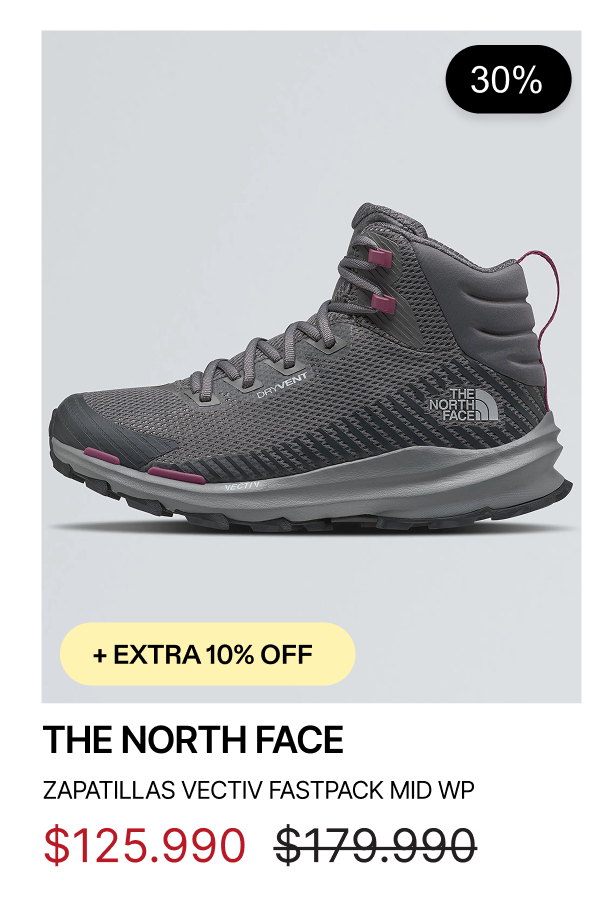Click the 30% discount badge

click(x=508, y=79)
